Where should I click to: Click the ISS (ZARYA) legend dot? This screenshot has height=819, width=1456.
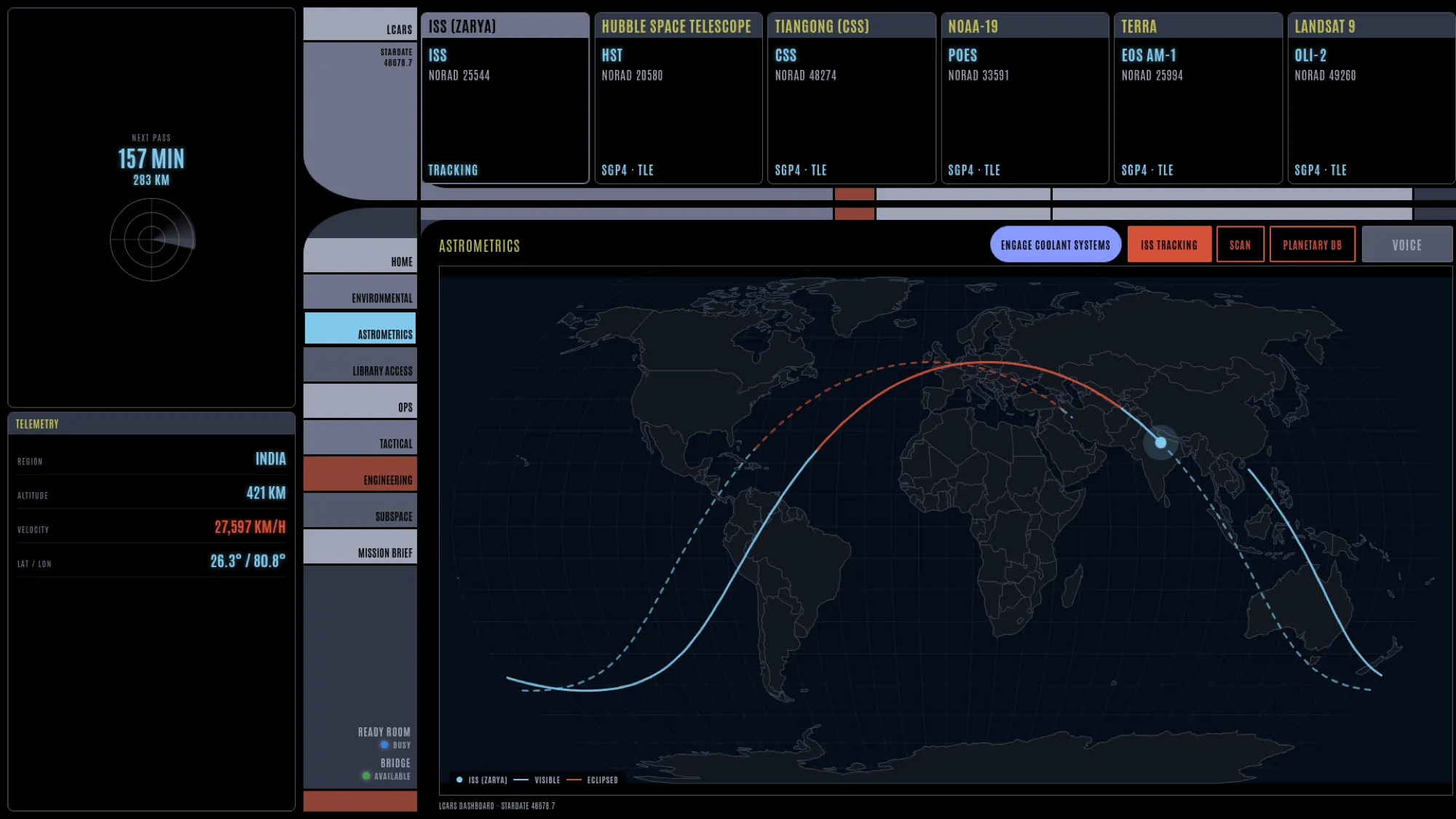[x=459, y=780]
